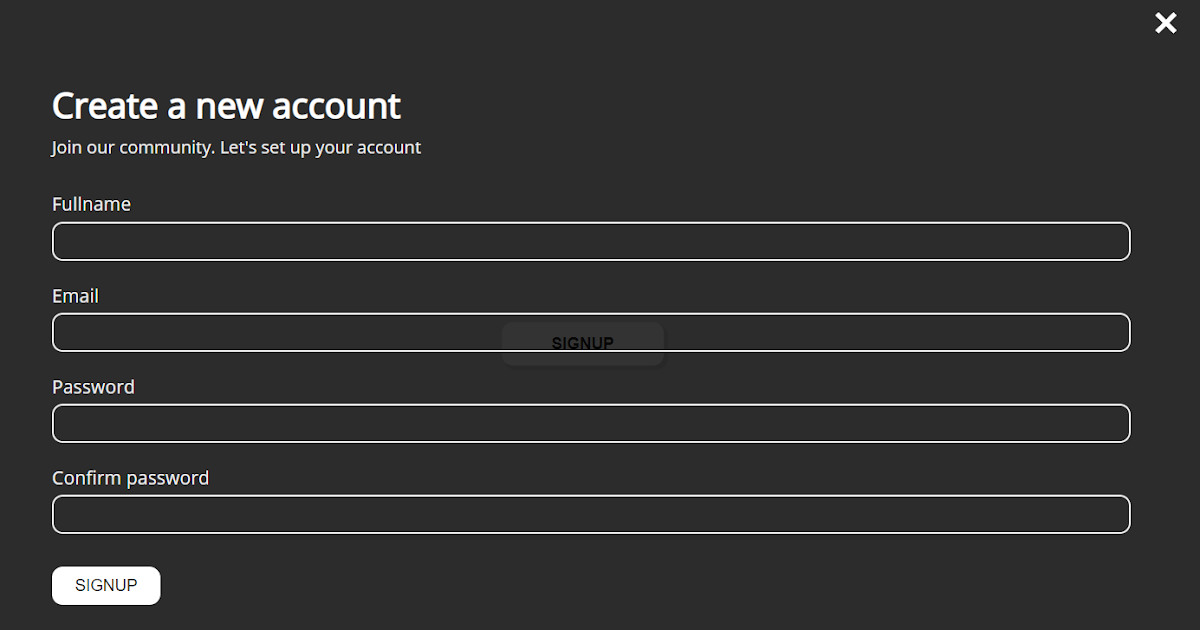
Task: Close the signup dialog with the X icon
Action: [1165, 22]
